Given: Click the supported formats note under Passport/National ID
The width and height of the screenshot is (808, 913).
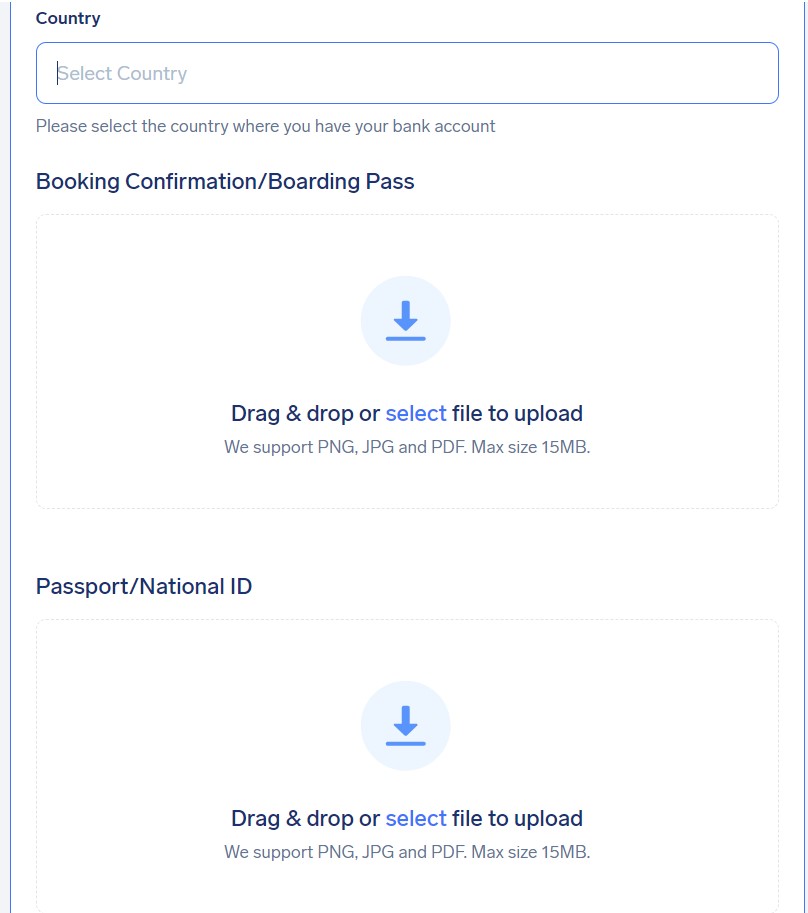Looking at the screenshot, I should coord(407,852).
